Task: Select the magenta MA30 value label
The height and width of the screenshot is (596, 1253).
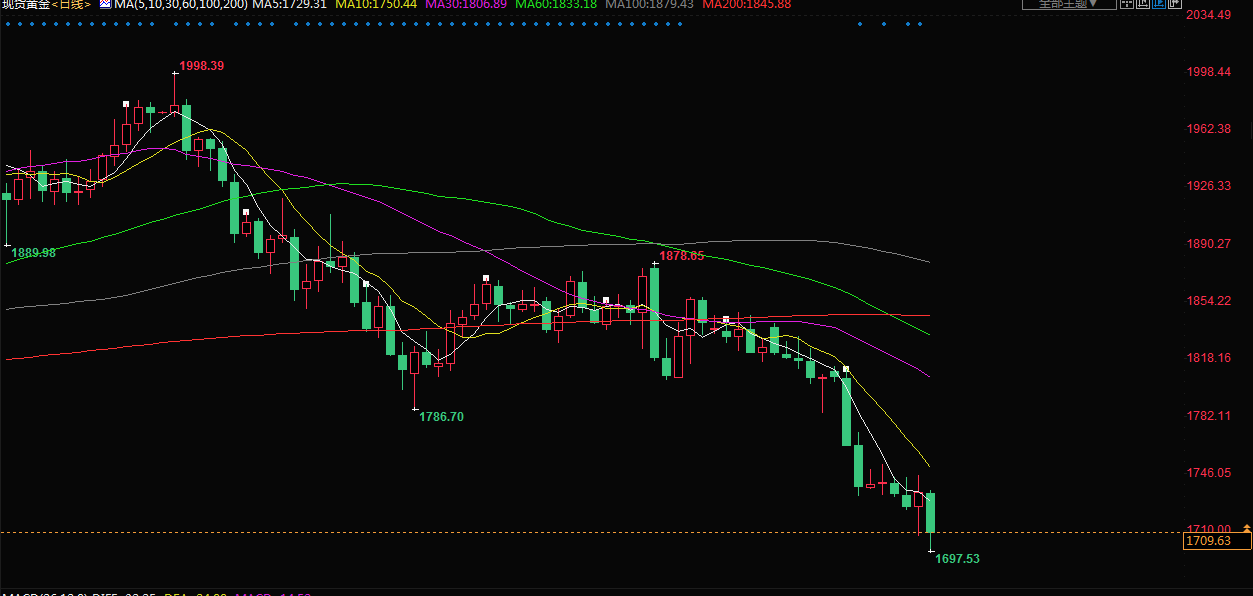Action: pyautogui.click(x=466, y=5)
